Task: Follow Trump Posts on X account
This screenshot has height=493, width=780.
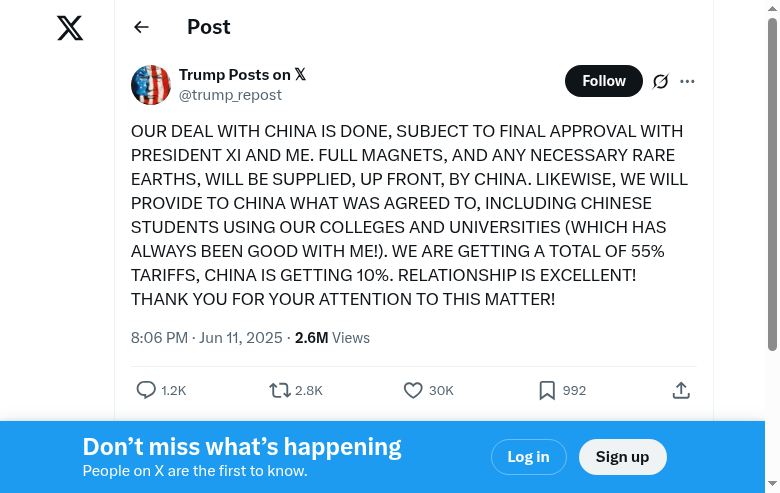Action: point(603,81)
